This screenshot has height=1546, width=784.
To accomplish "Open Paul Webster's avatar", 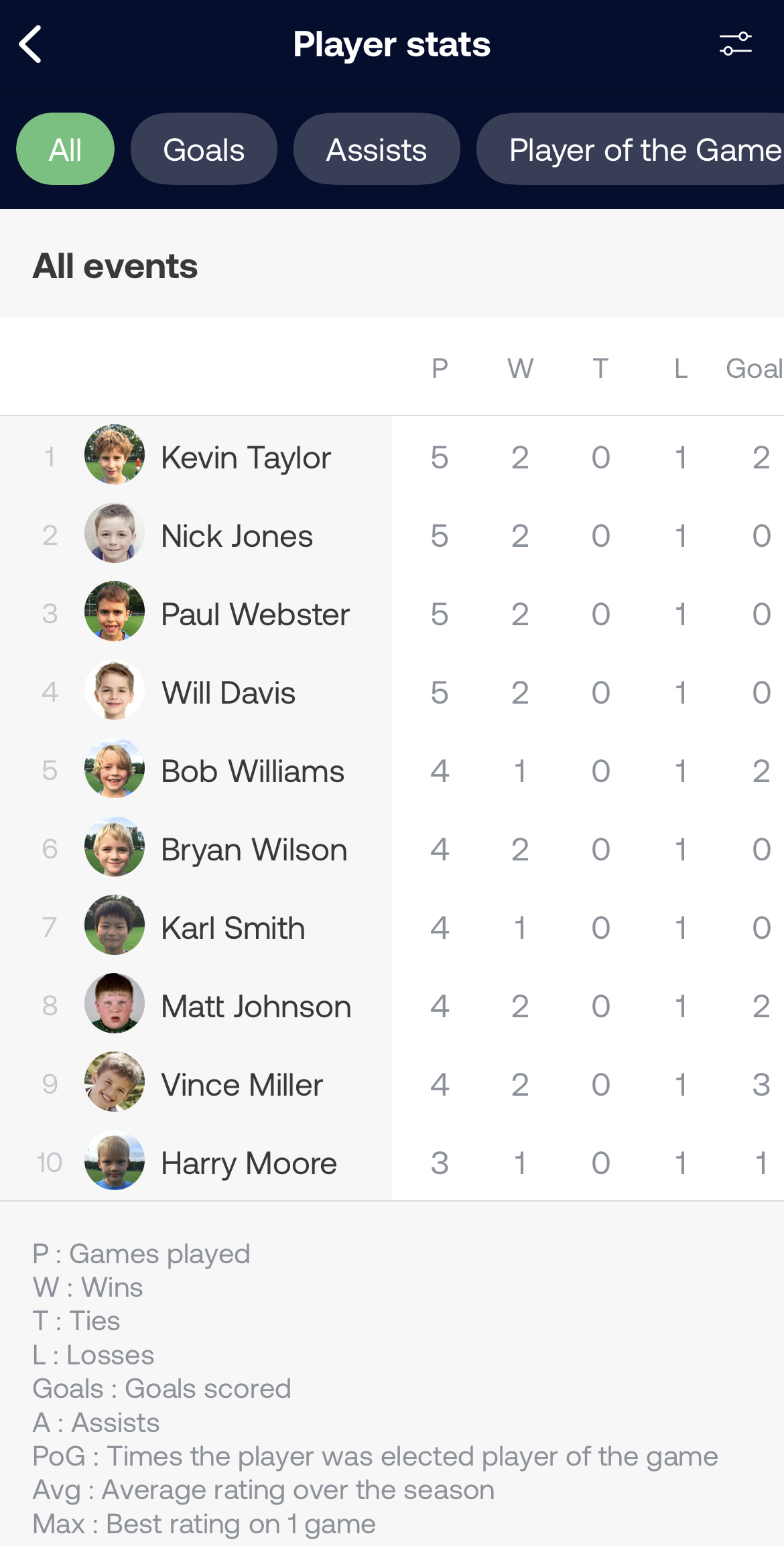I will [x=115, y=611].
